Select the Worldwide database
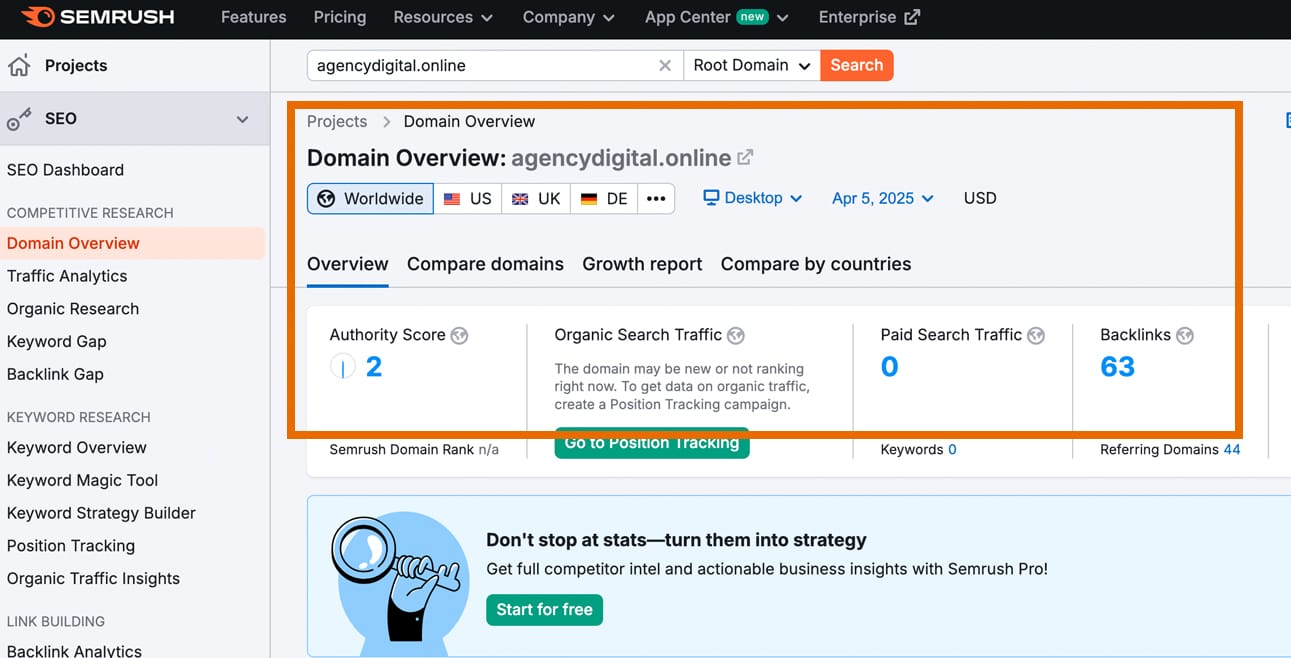This screenshot has width=1291, height=658. click(x=370, y=198)
